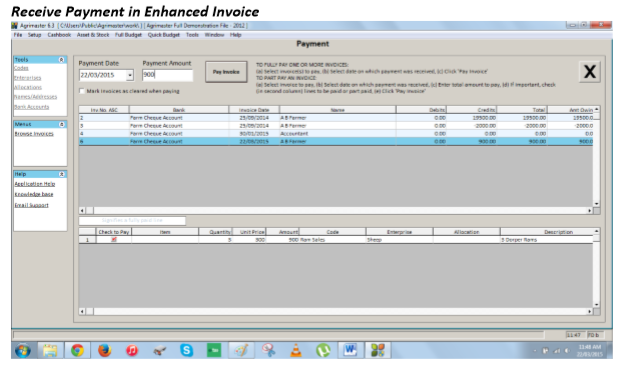The height and width of the screenshot is (369, 625).
Task: Open the Names/Addresses link
Action: (x=35, y=97)
